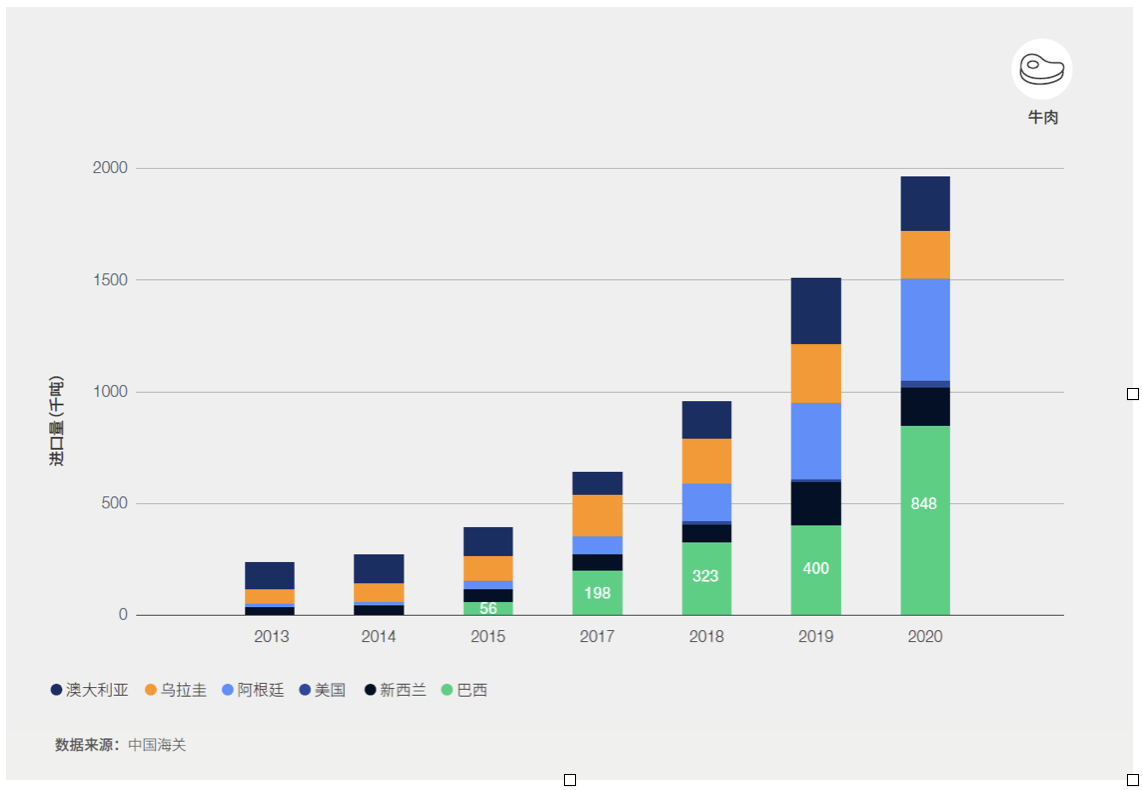The height and width of the screenshot is (790, 1142).
Task: Click the 323 green segment in 2018
Action: click(706, 579)
